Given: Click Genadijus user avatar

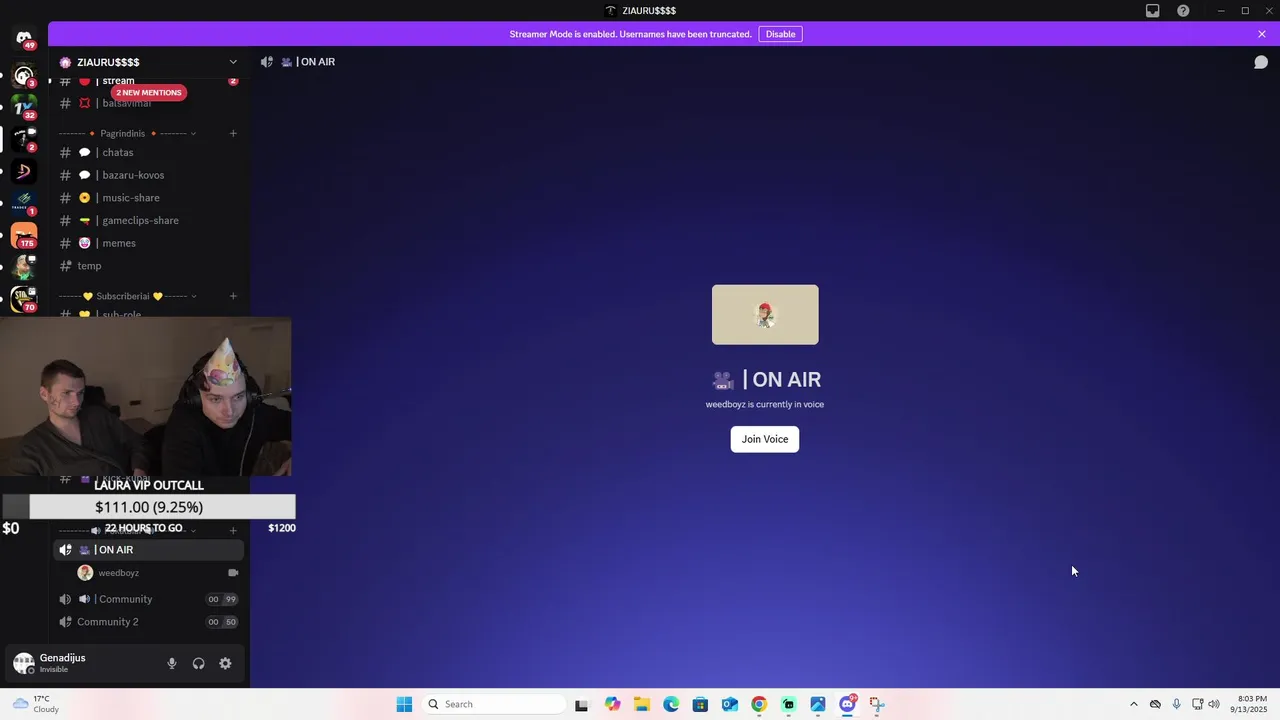Looking at the screenshot, I should click(x=23, y=663).
